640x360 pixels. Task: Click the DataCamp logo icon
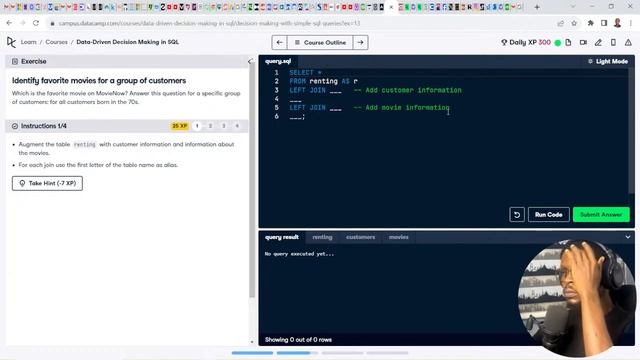point(11,42)
